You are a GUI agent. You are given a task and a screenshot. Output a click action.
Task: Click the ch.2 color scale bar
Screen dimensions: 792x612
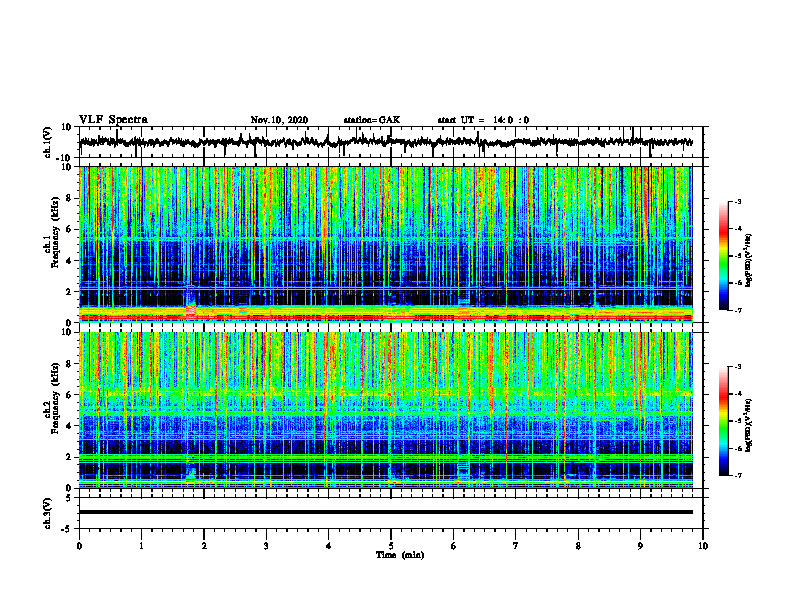[x=723, y=421]
